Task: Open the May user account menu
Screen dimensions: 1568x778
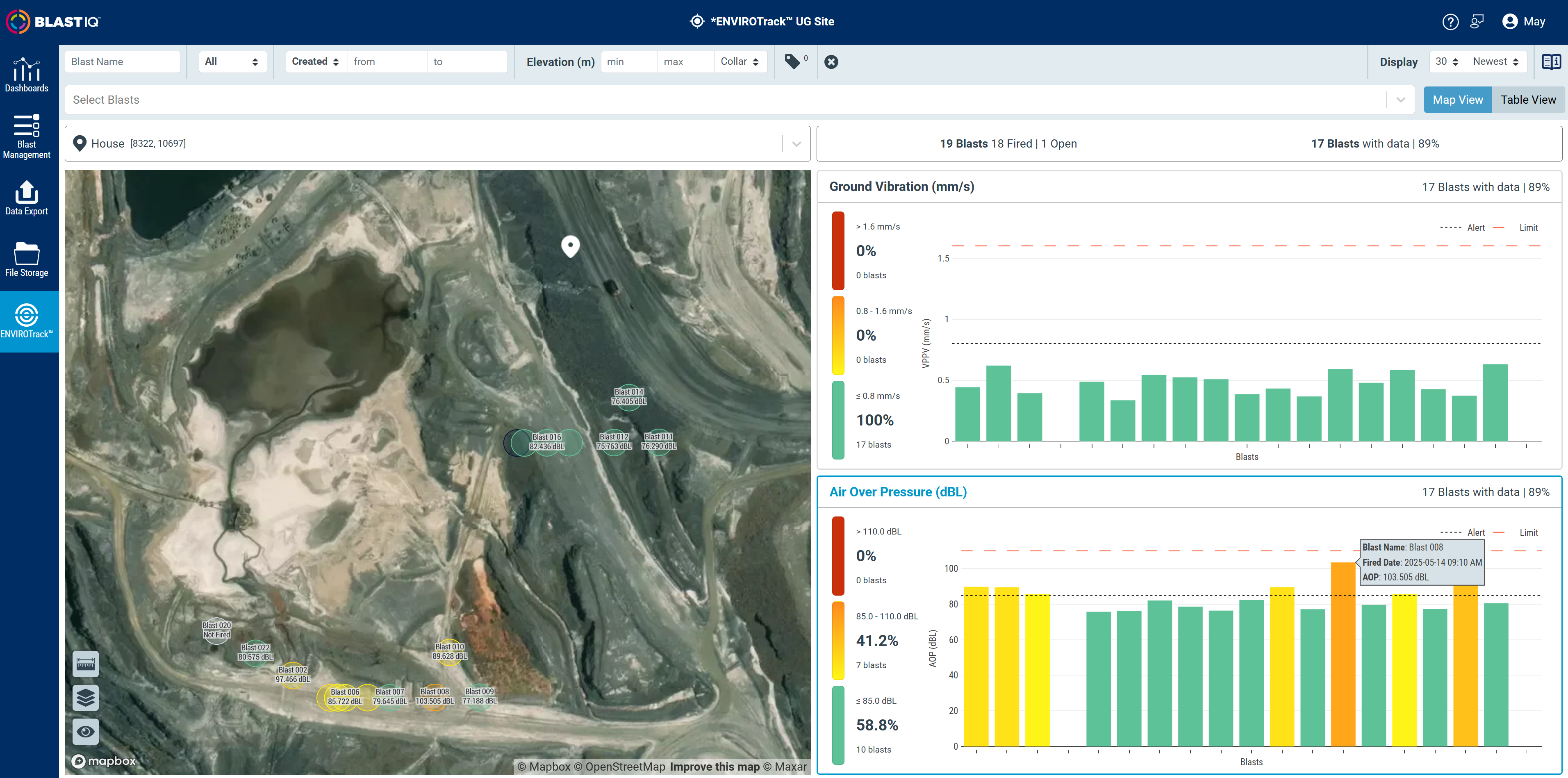Action: pyautogui.click(x=1524, y=22)
